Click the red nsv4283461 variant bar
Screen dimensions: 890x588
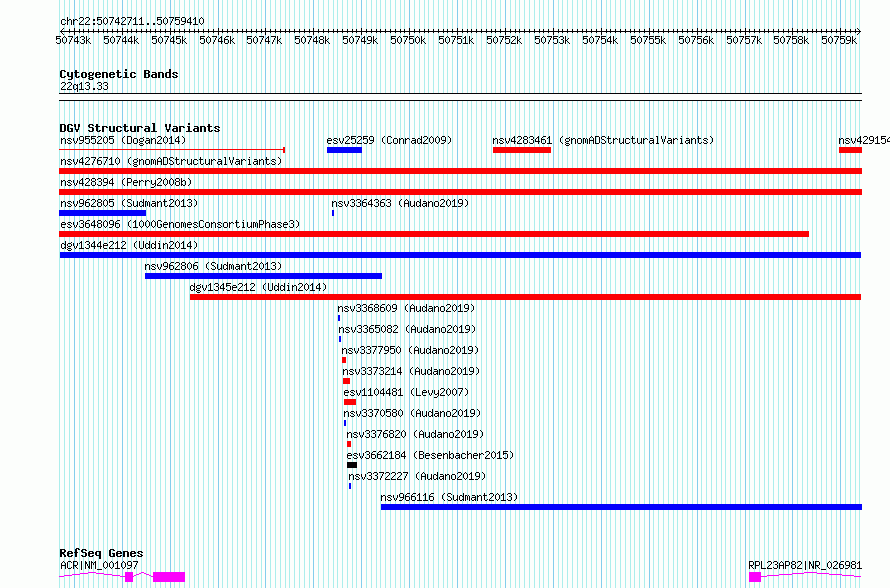click(522, 150)
